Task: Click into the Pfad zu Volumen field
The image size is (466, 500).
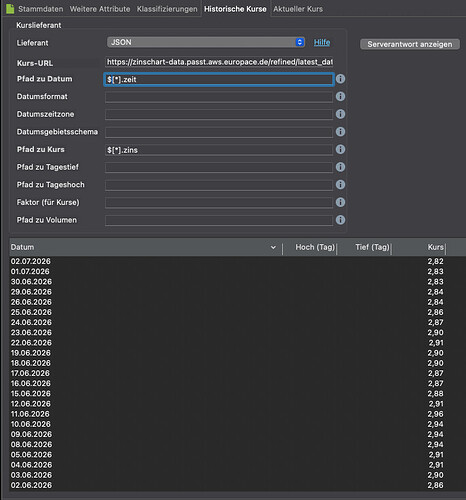Action: click(x=219, y=221)
